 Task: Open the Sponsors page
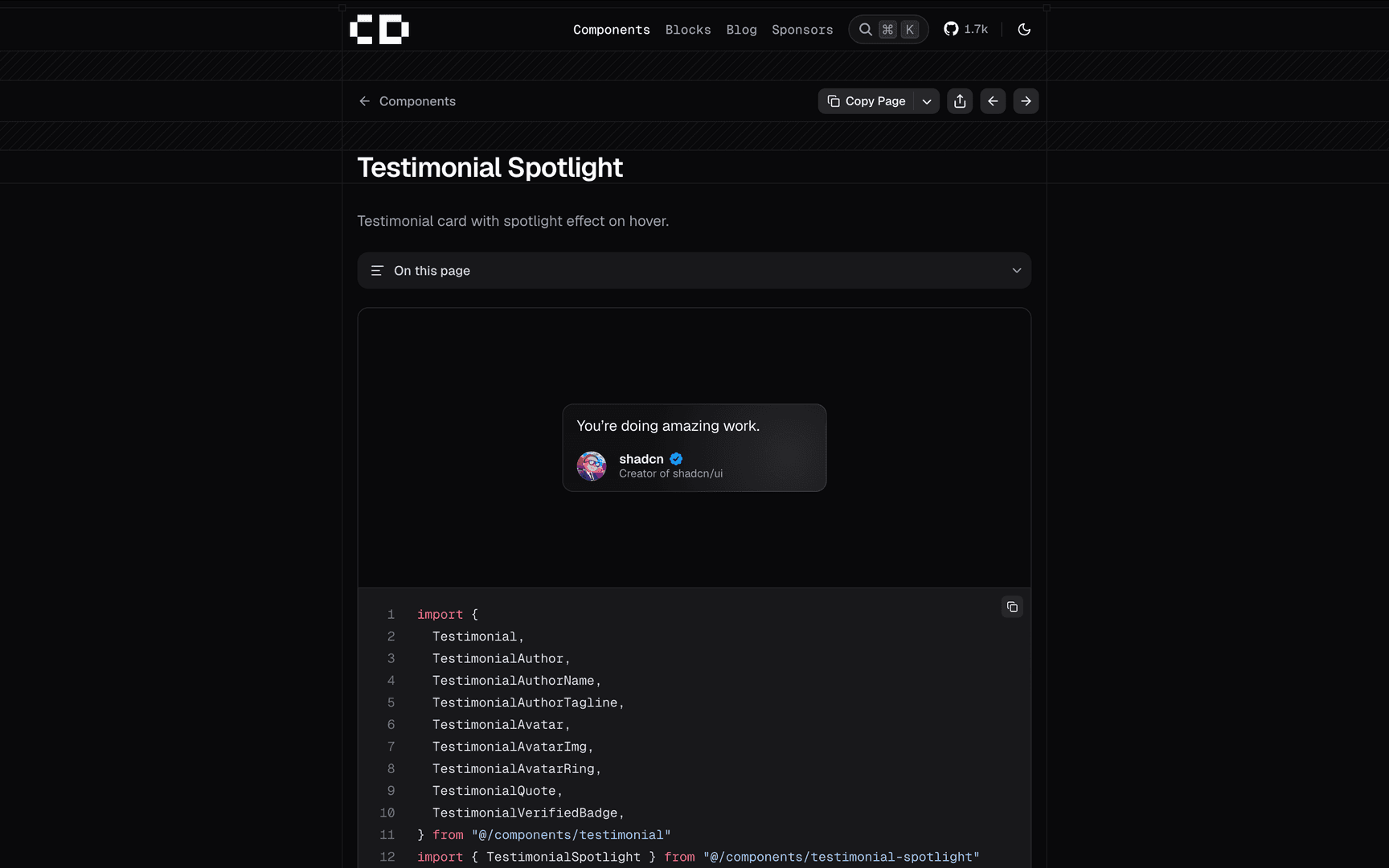[x=802, y=30]
